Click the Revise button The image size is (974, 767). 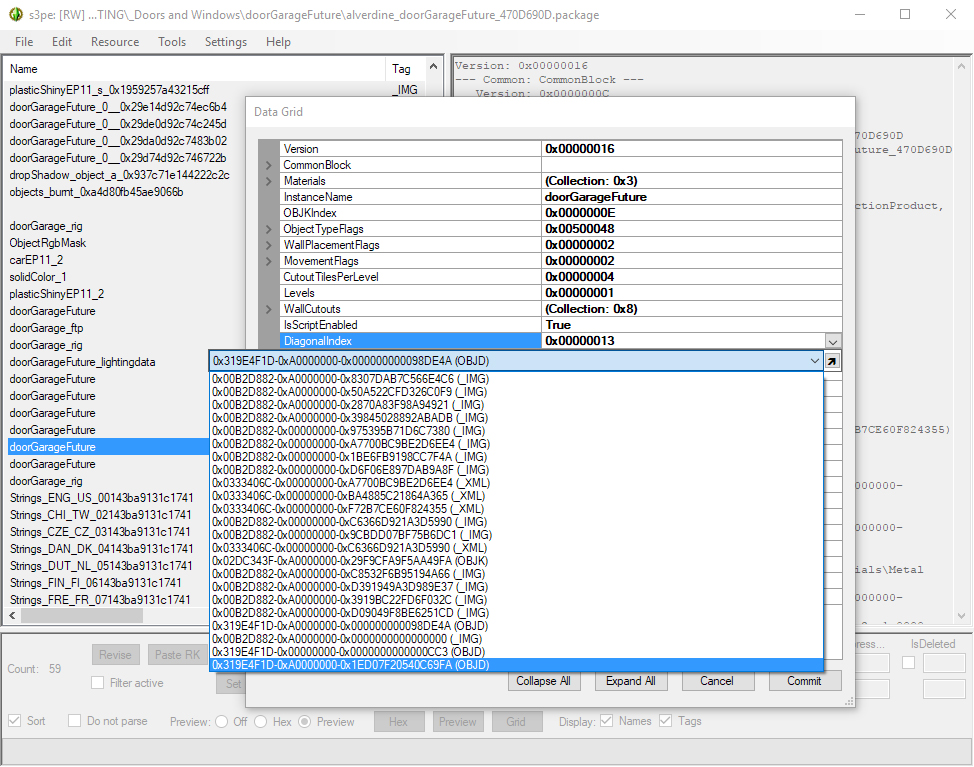(x=116, y=655)
